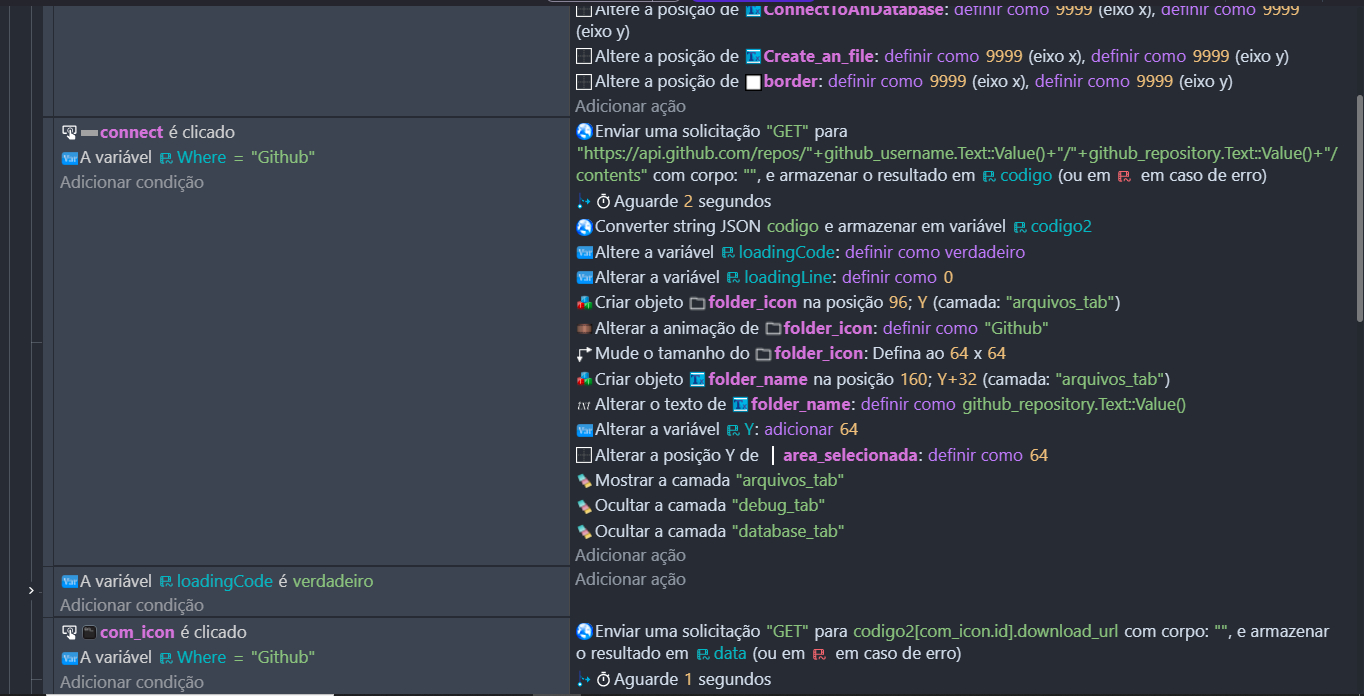Click the network icon of the api.github.com GET request action

tap(585, 131)
